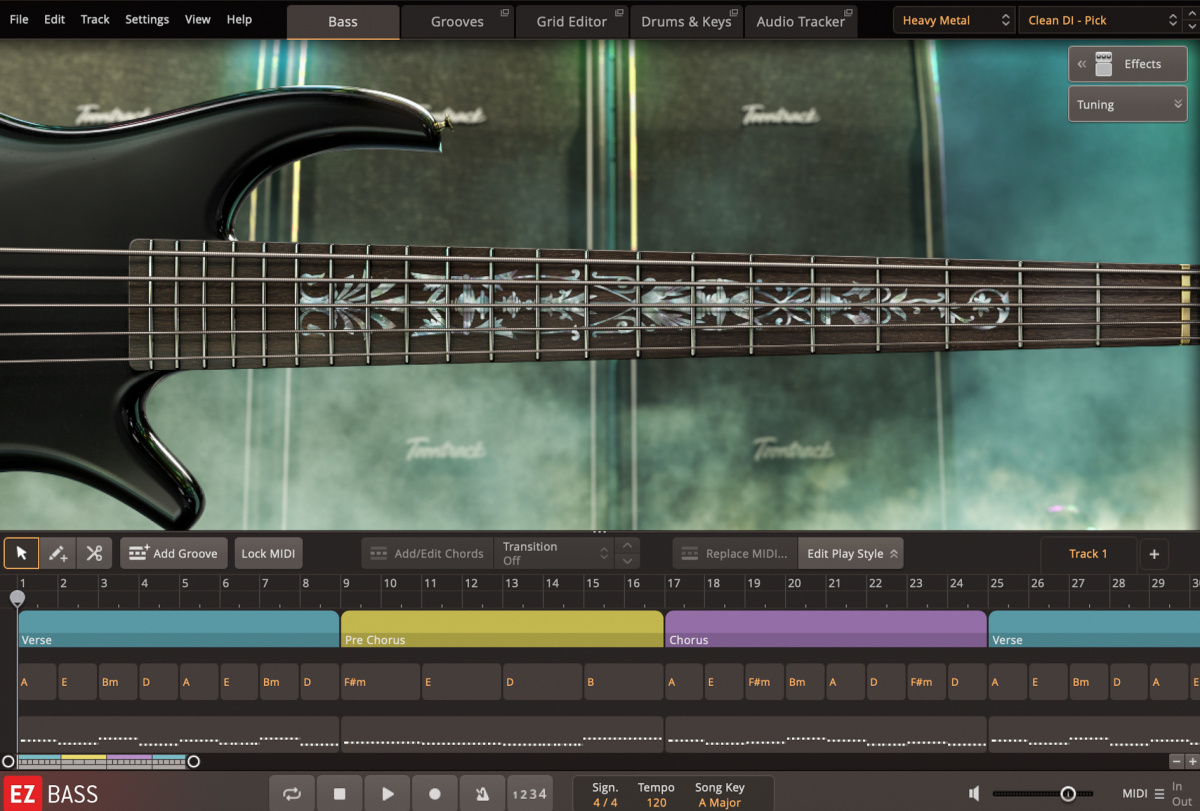Open the Clean DI - Pick sound dropdown
The image size is (1200, 811).
tap(1100, 19)
